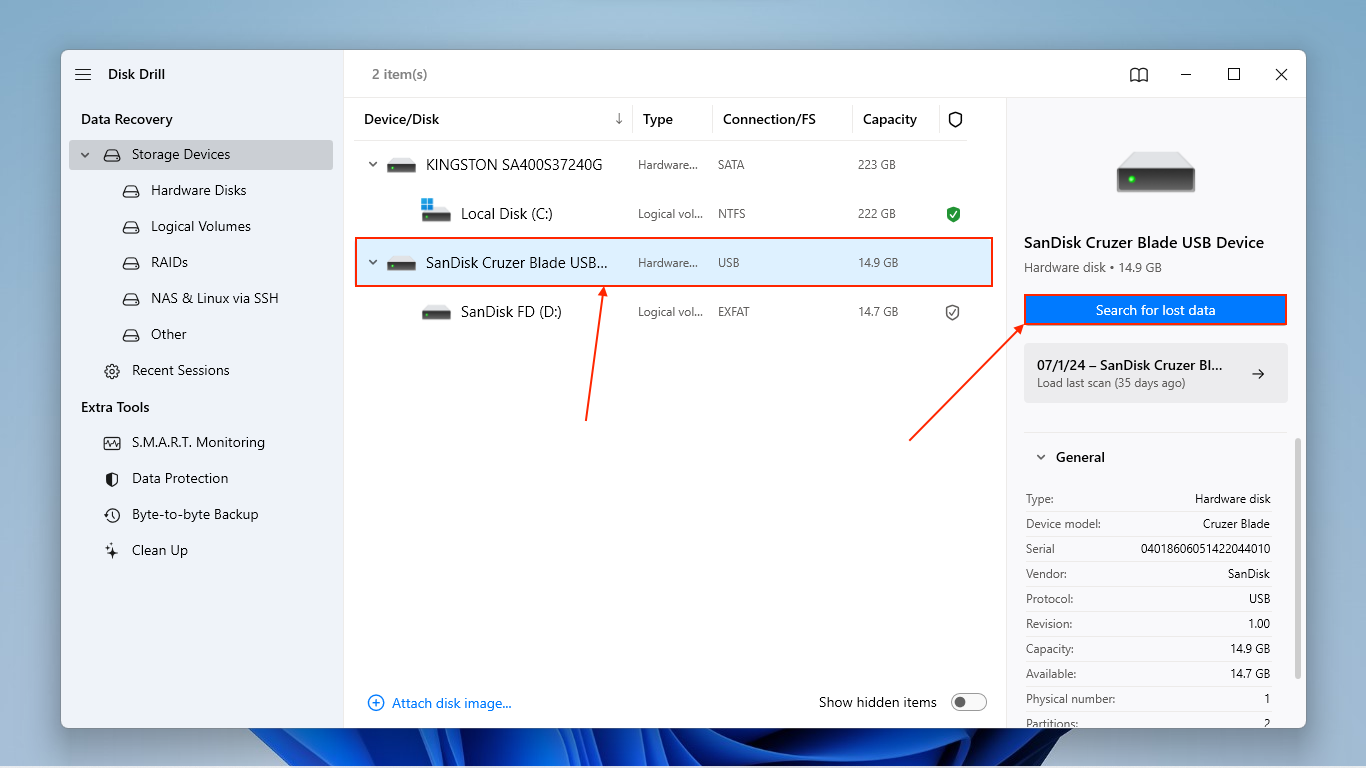The image size is (1366, 768).
Task: Click the KINGSTON disk drive icon
Action: 401,165
